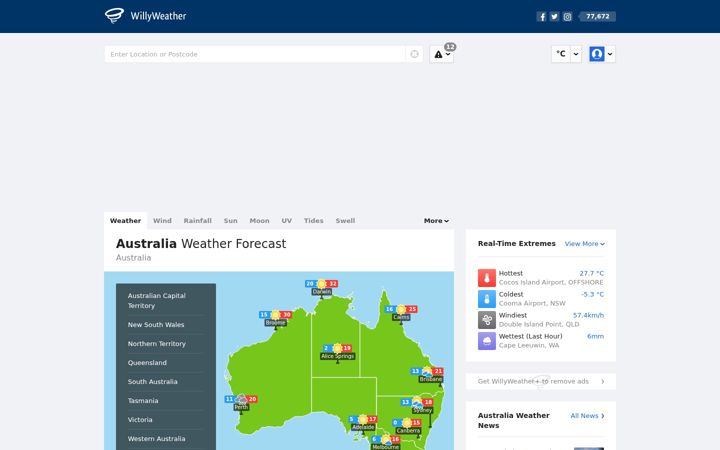Open Cape Leeuwin wettest location
The height and width of the screenshot is (450, 720).
[529, 346]
